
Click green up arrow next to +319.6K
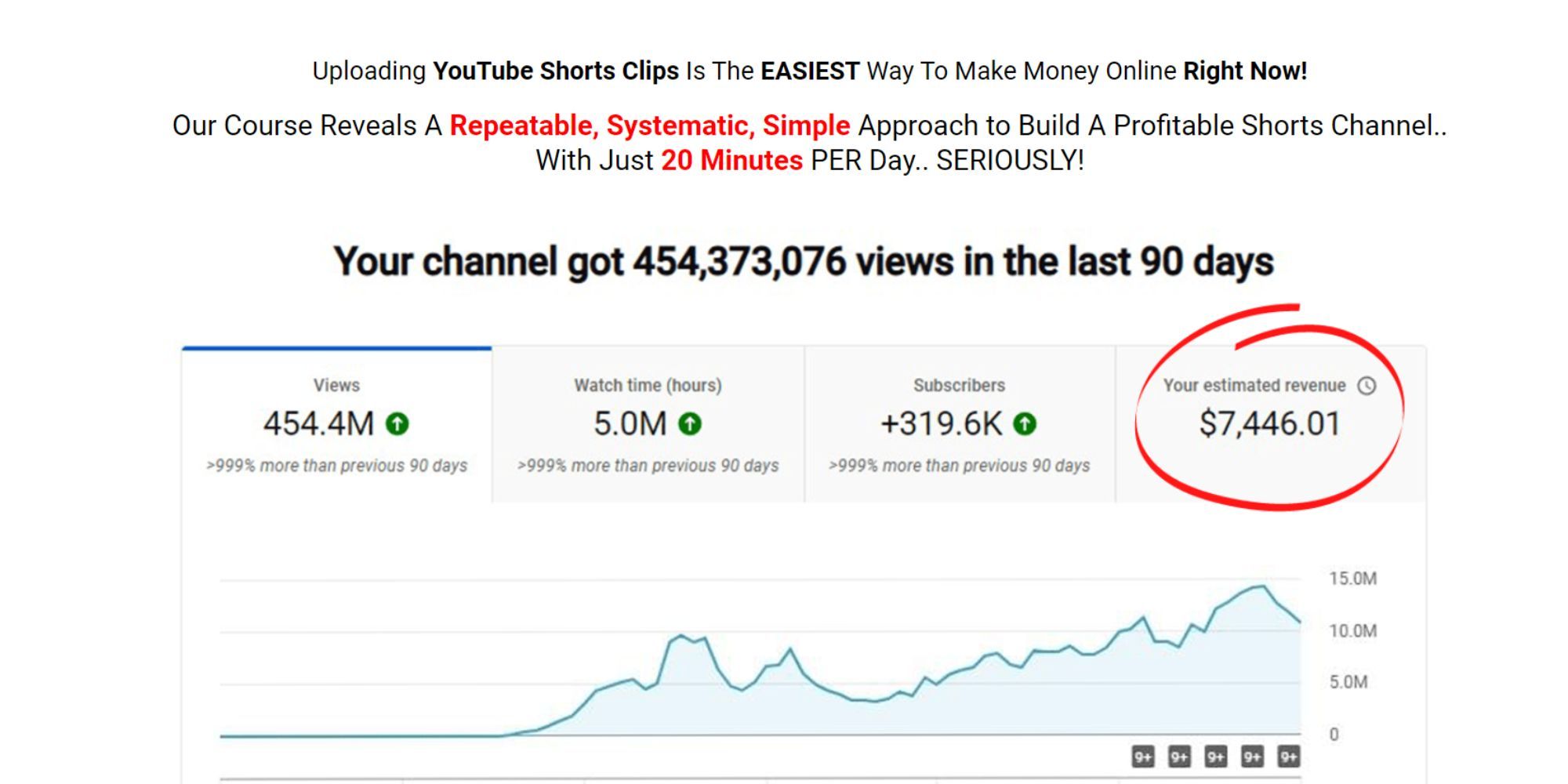coord(1025,424)
